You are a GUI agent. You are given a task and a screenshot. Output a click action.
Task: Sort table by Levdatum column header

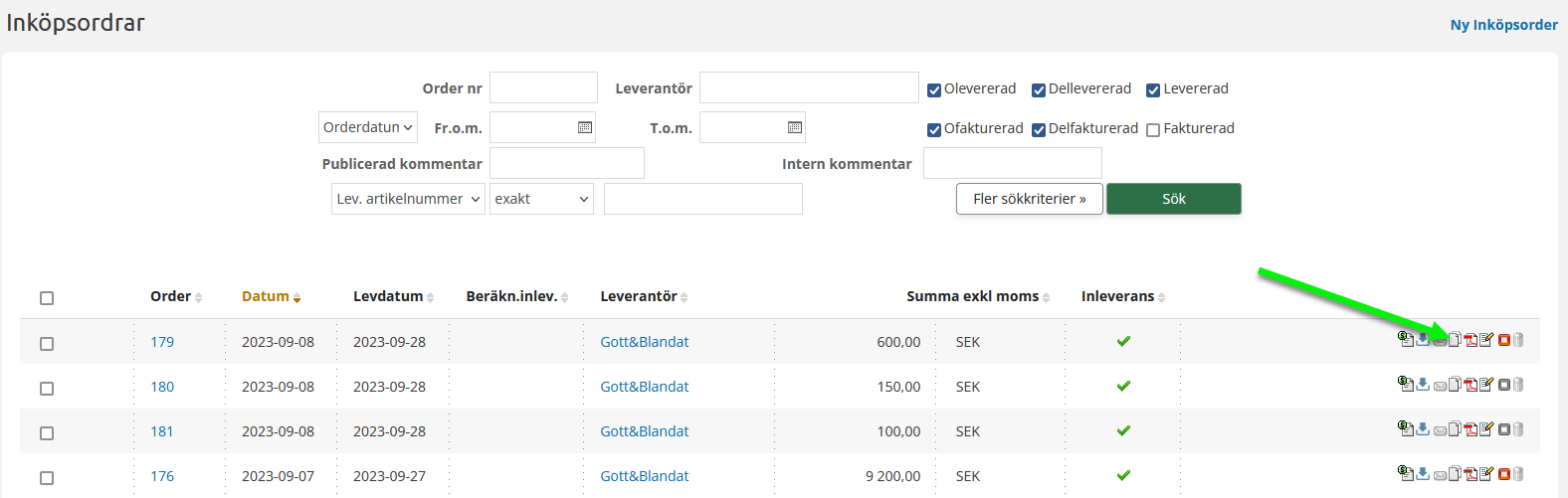click(x=388, y=296)
